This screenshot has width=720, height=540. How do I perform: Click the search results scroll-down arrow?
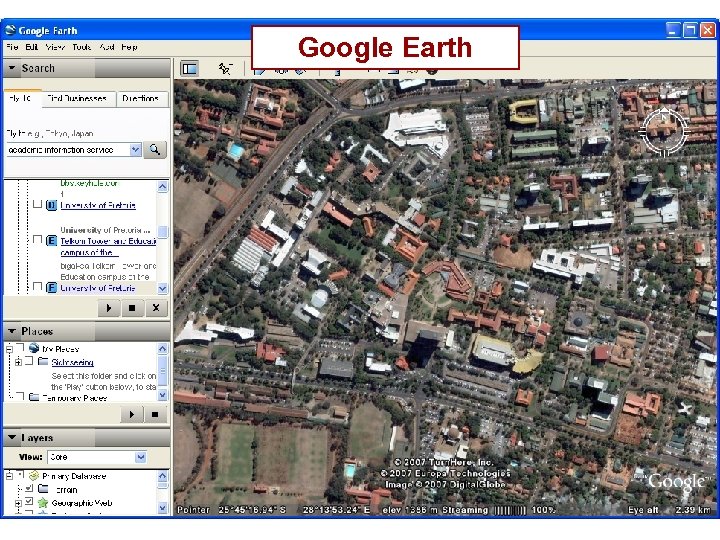tap(163, 288)
